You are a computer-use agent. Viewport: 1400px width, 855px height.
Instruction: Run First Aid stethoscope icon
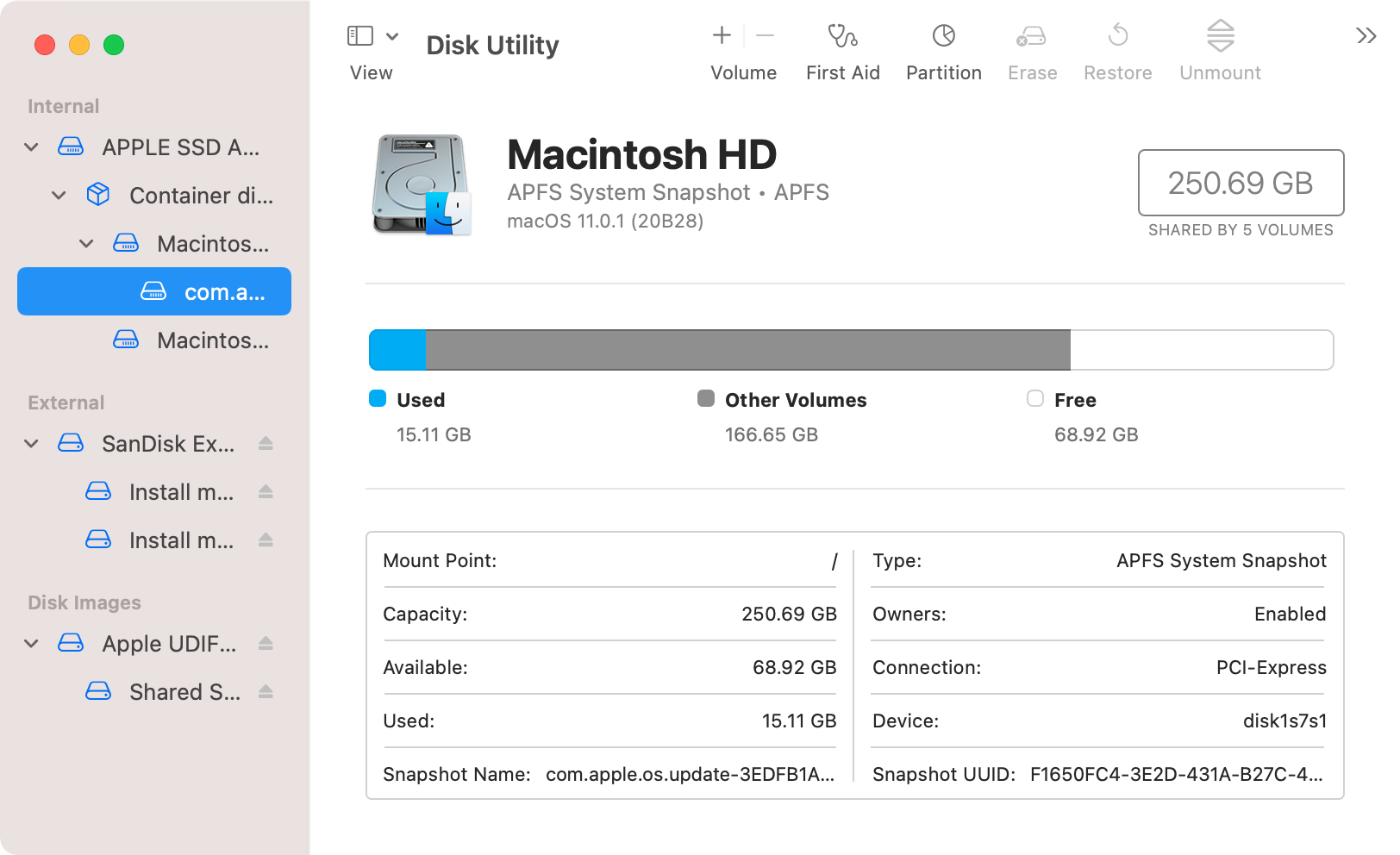click(x=842, y=35)
